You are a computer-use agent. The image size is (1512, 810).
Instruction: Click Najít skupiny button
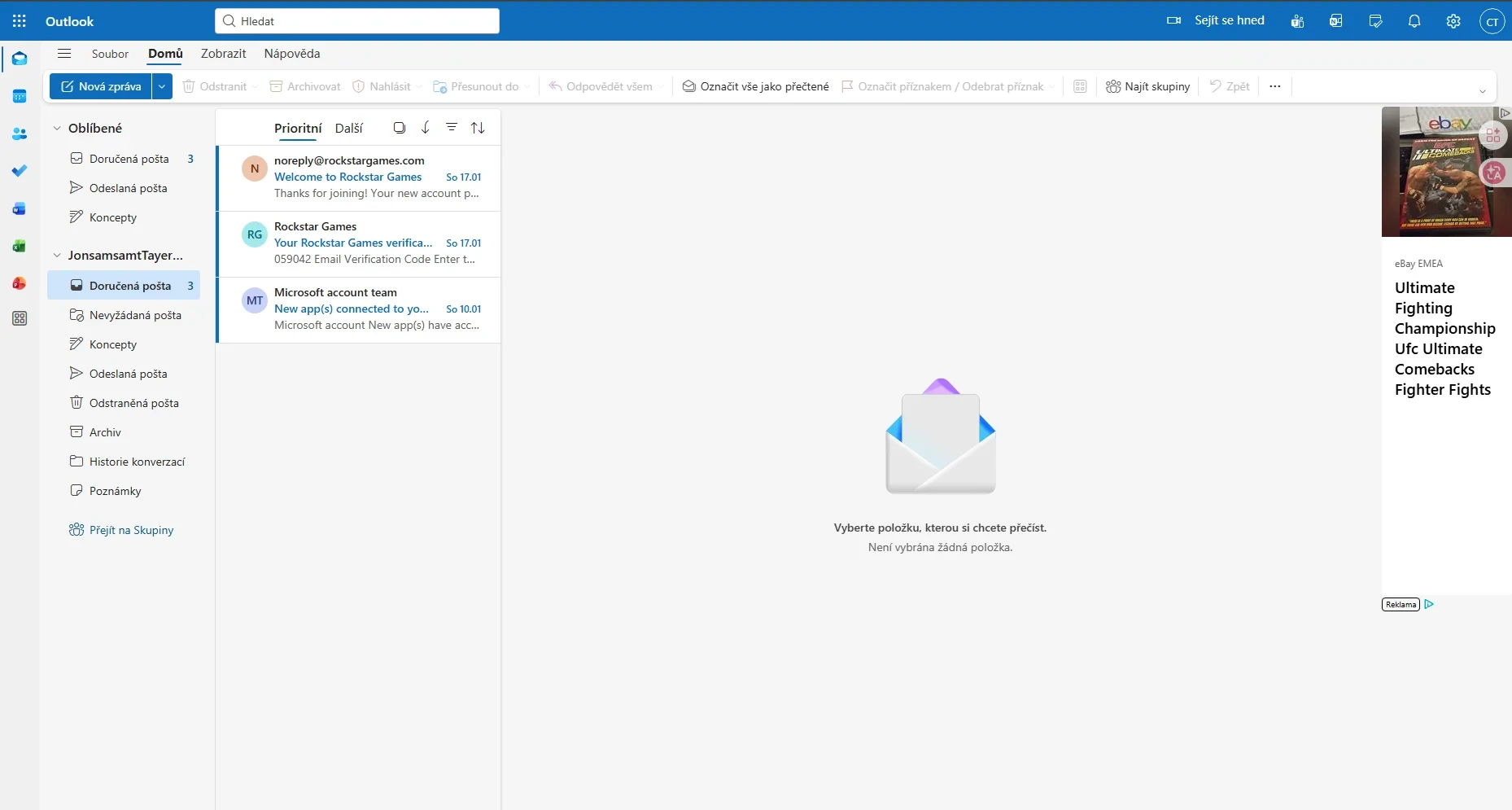click(1147, 86)
